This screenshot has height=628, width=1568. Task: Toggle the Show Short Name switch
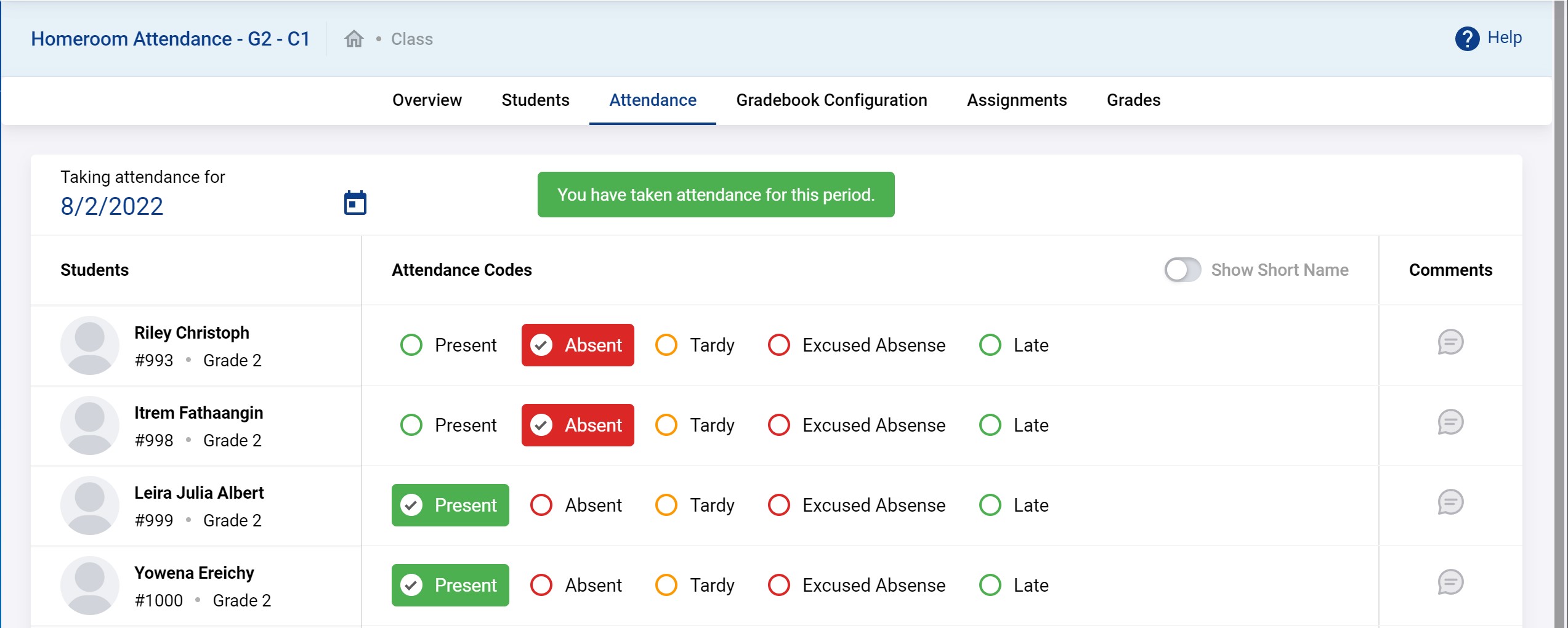[x=1182, y=270]
